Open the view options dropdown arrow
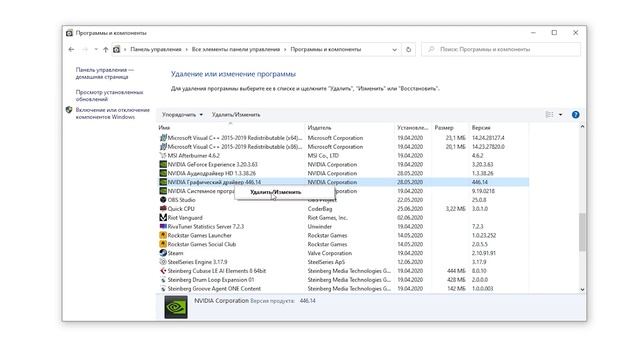The height and width of the screenshot is (360, 640). pyautogui.click(x=560, y=115)
